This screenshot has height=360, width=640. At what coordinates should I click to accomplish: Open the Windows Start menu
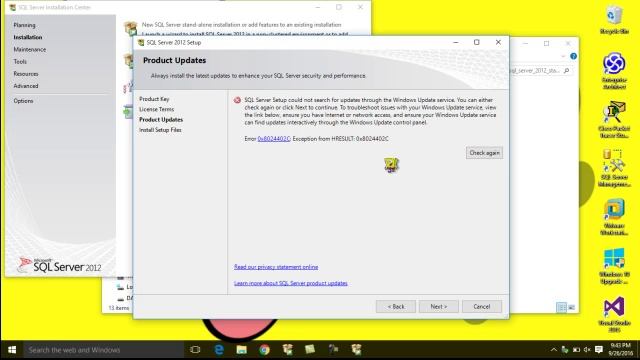[x=12, y=350]
